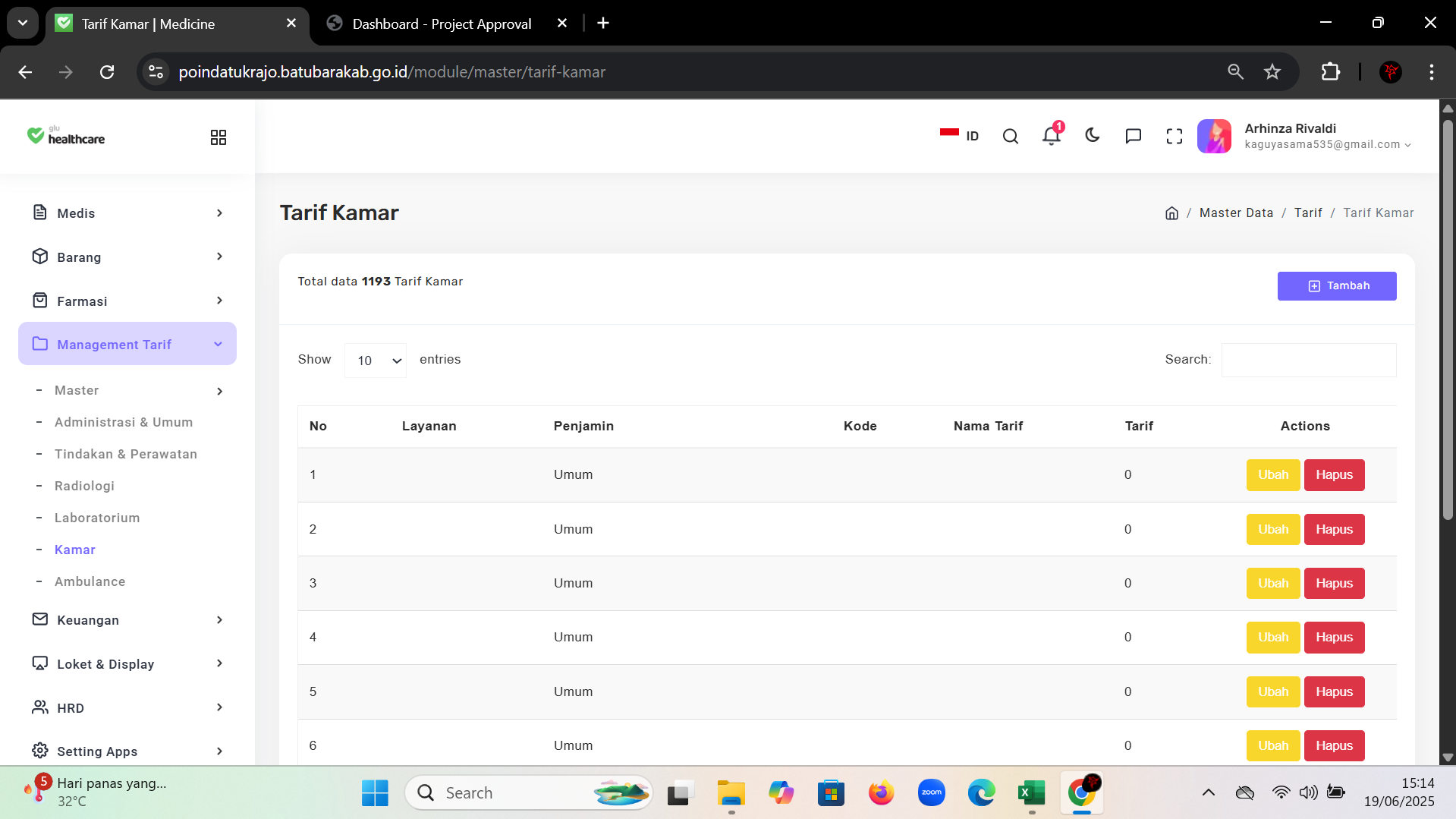The width and height of the screenshot is (1456, 819).
Task: Expand the Medis menu
Action: click(127, 213)
